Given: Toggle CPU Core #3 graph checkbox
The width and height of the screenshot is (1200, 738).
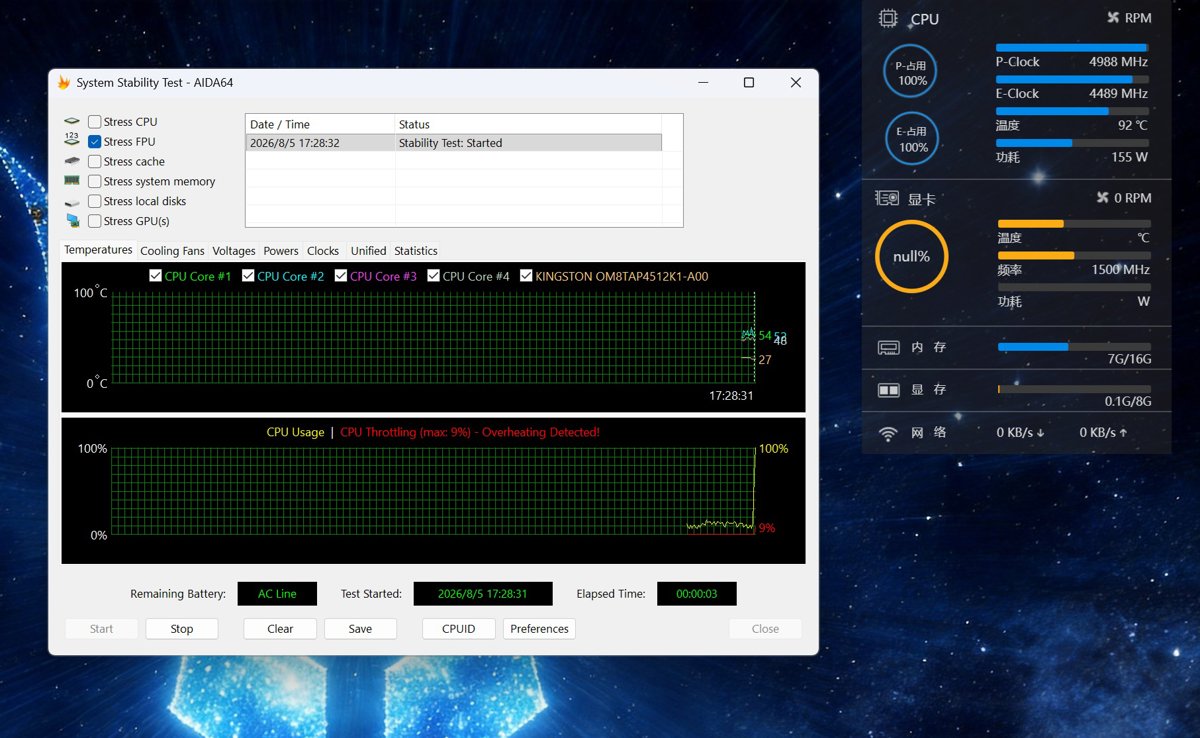Looking at the screenshot, I should tap(341, 276).
